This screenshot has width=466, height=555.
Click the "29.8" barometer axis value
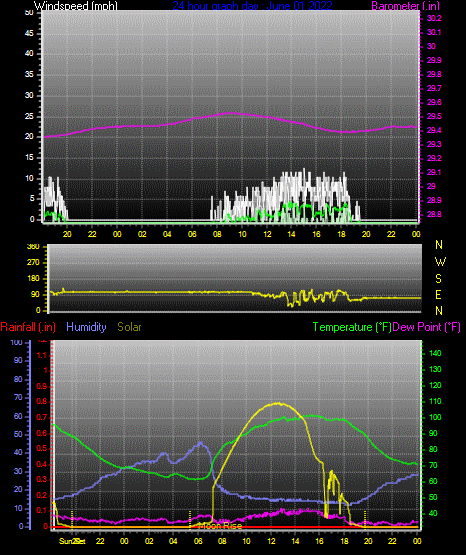tap(434, 75)
